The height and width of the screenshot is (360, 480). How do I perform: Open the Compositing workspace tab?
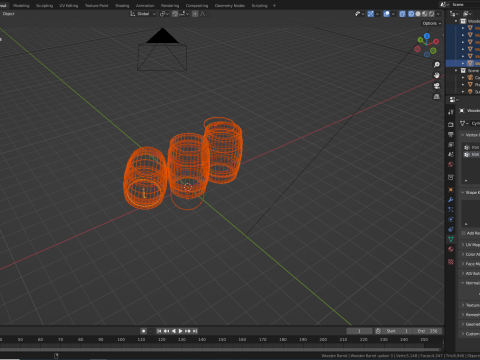[x=197, y=5]
